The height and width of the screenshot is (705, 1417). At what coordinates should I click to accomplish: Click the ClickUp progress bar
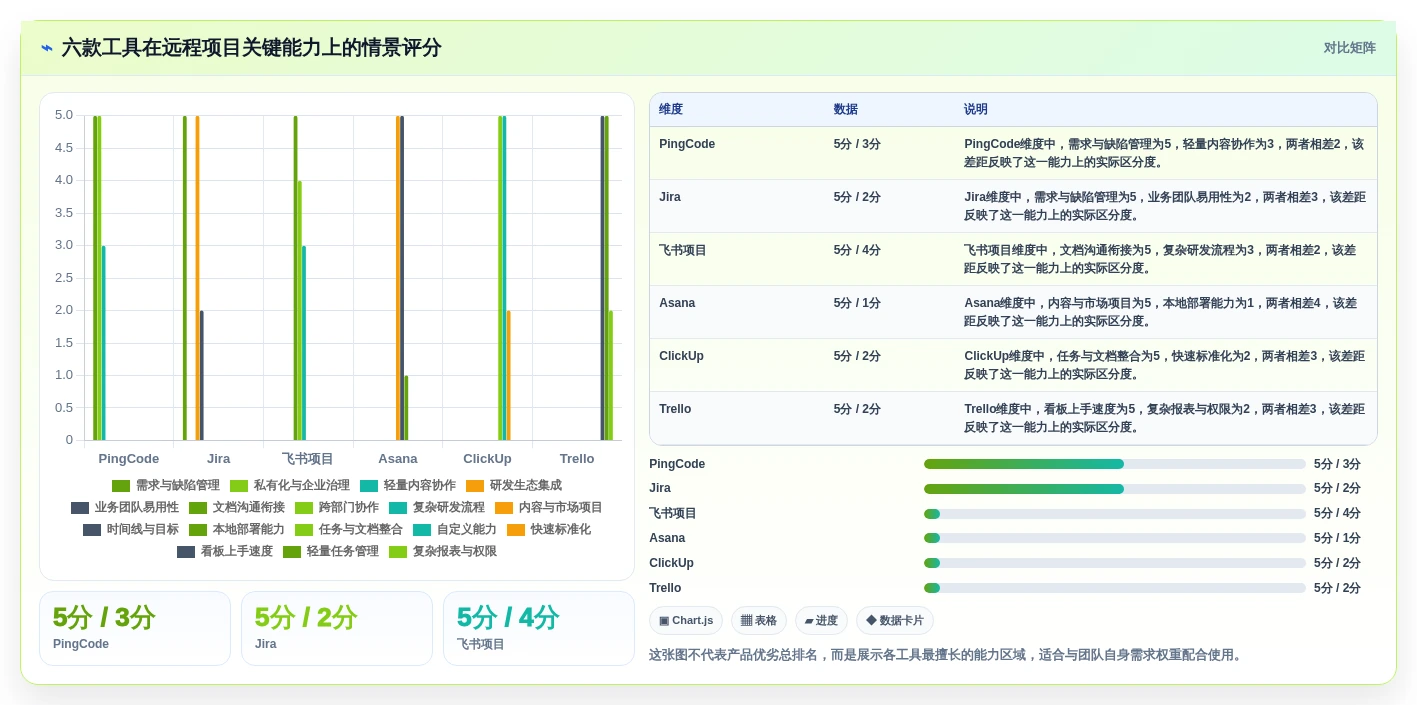[1115, 563]
